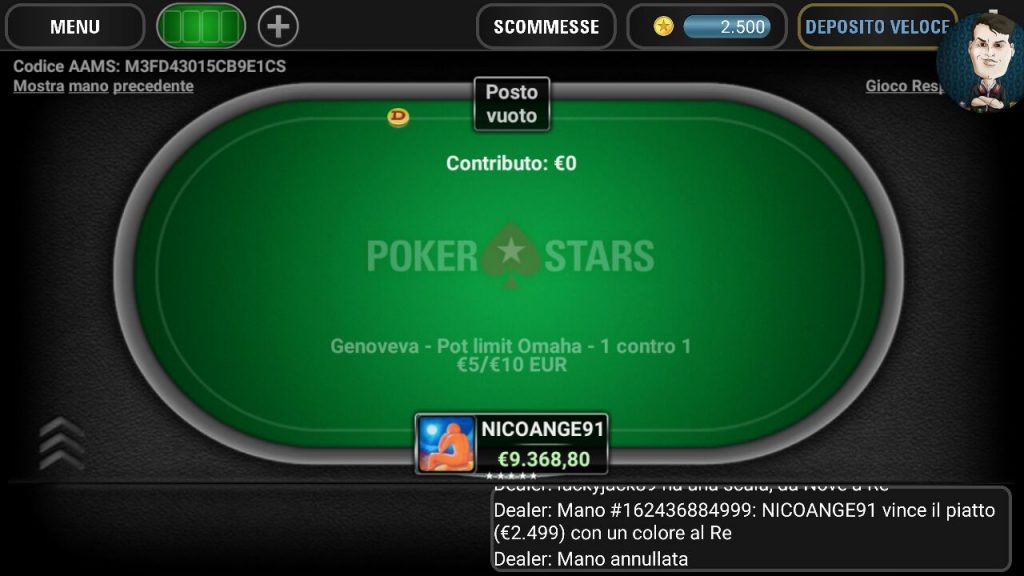Open the MENU button
This screenshot has height=576, width=1024.
pos(74,27)
